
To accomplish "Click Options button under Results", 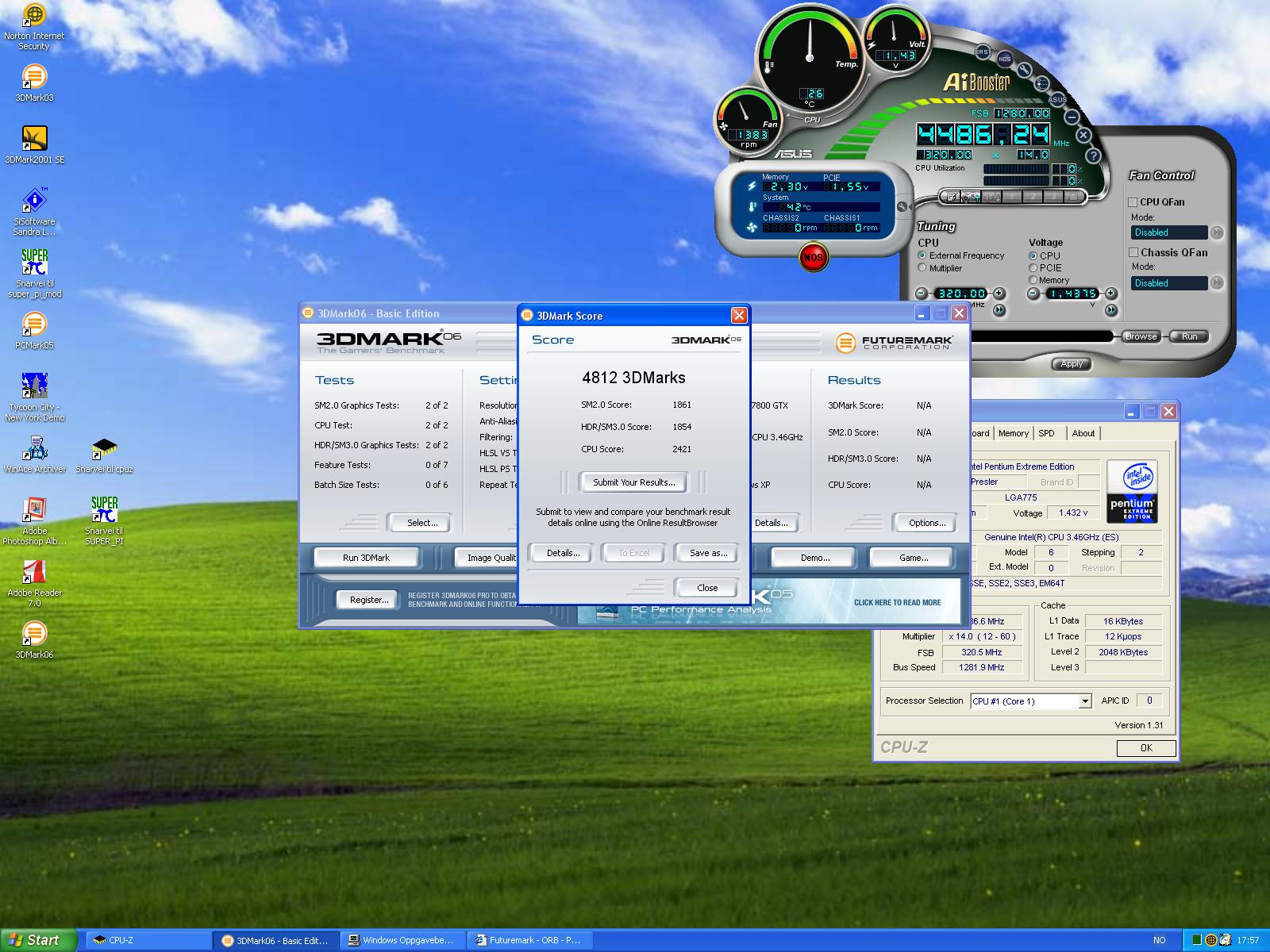I will pos(927,523).
